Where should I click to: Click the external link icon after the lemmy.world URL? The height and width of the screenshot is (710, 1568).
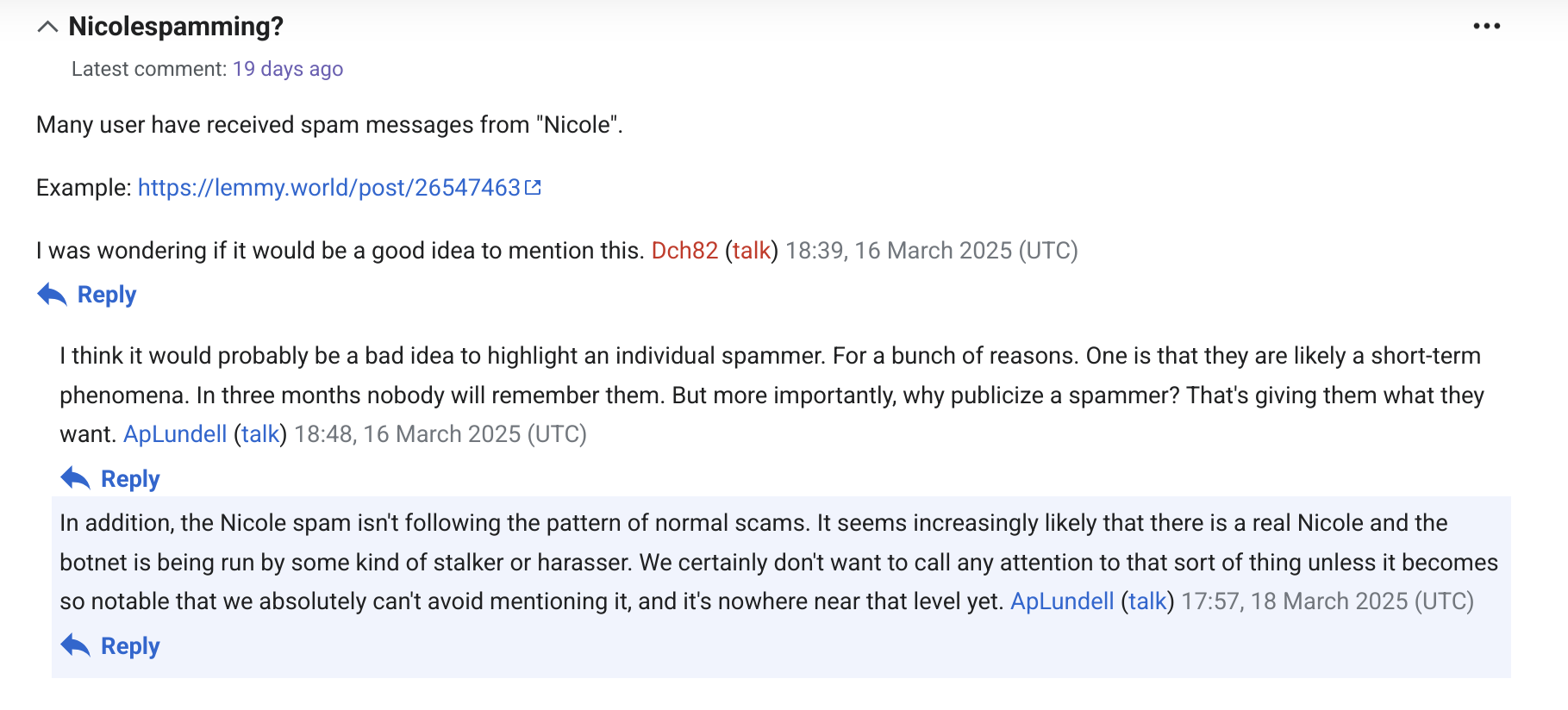[x=533, y=187]
